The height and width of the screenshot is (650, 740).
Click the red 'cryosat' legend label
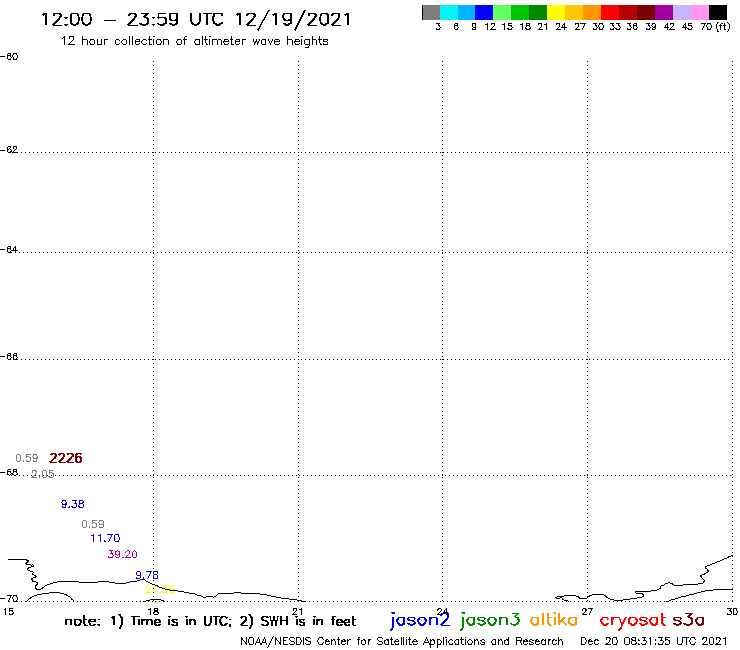click(633, 620)
